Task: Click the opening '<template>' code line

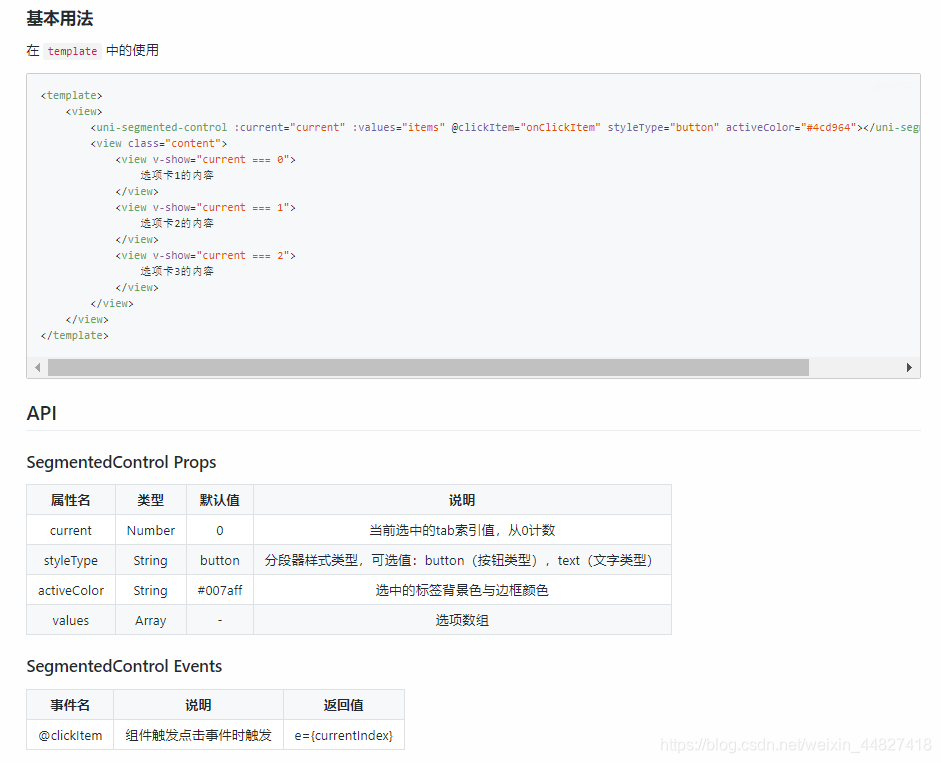Action: [x=71, y=95]
